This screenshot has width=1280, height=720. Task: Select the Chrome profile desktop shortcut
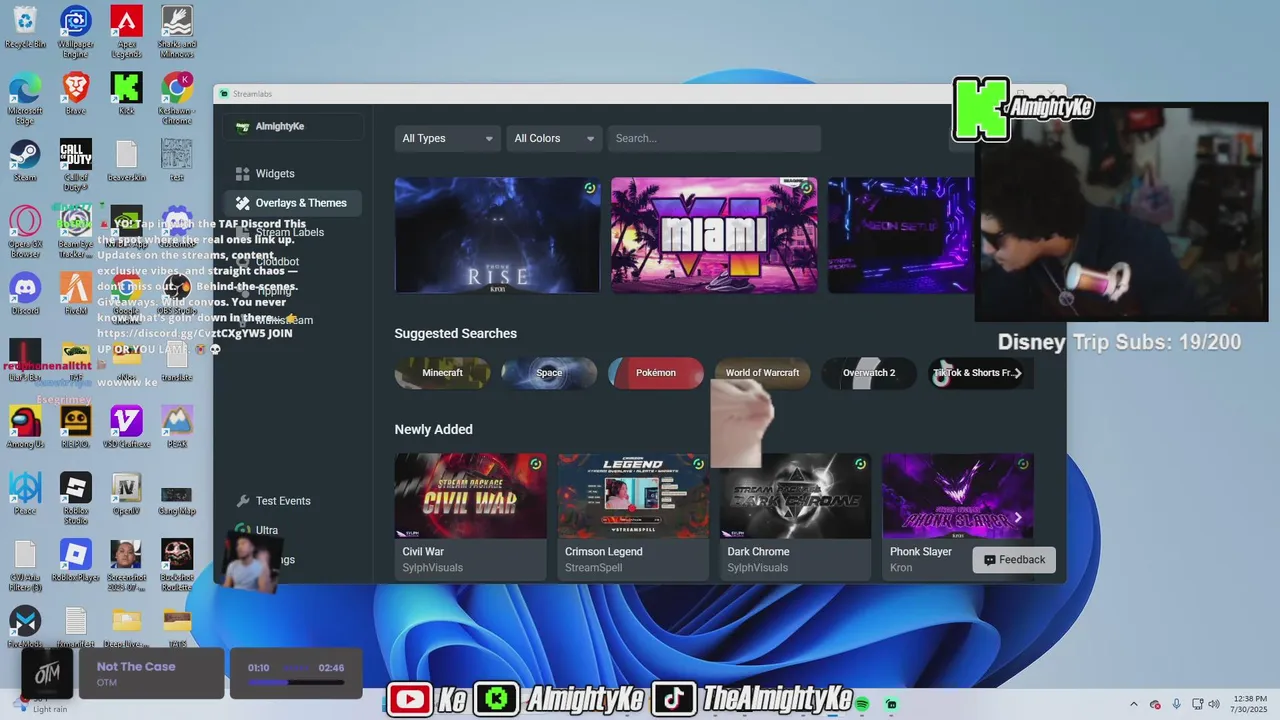[x=177, y=99]
